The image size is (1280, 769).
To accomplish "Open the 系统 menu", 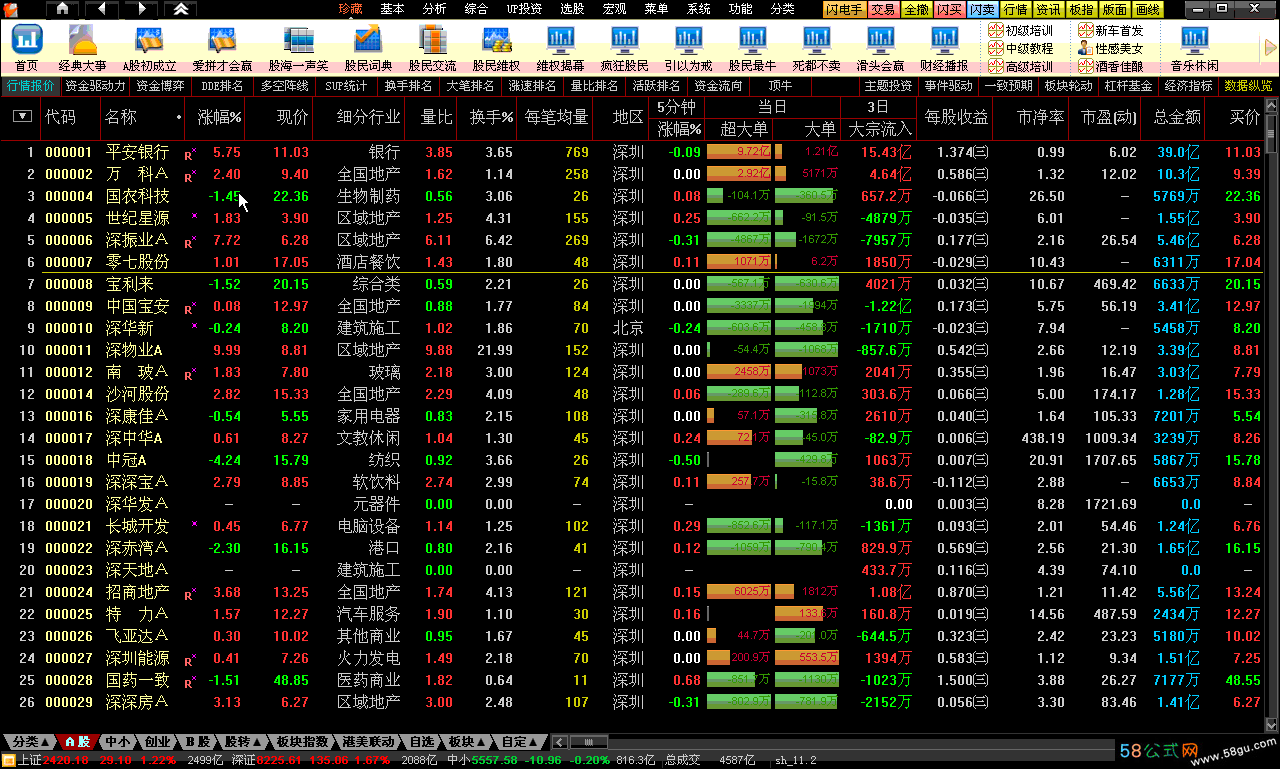I will [698, 9].
